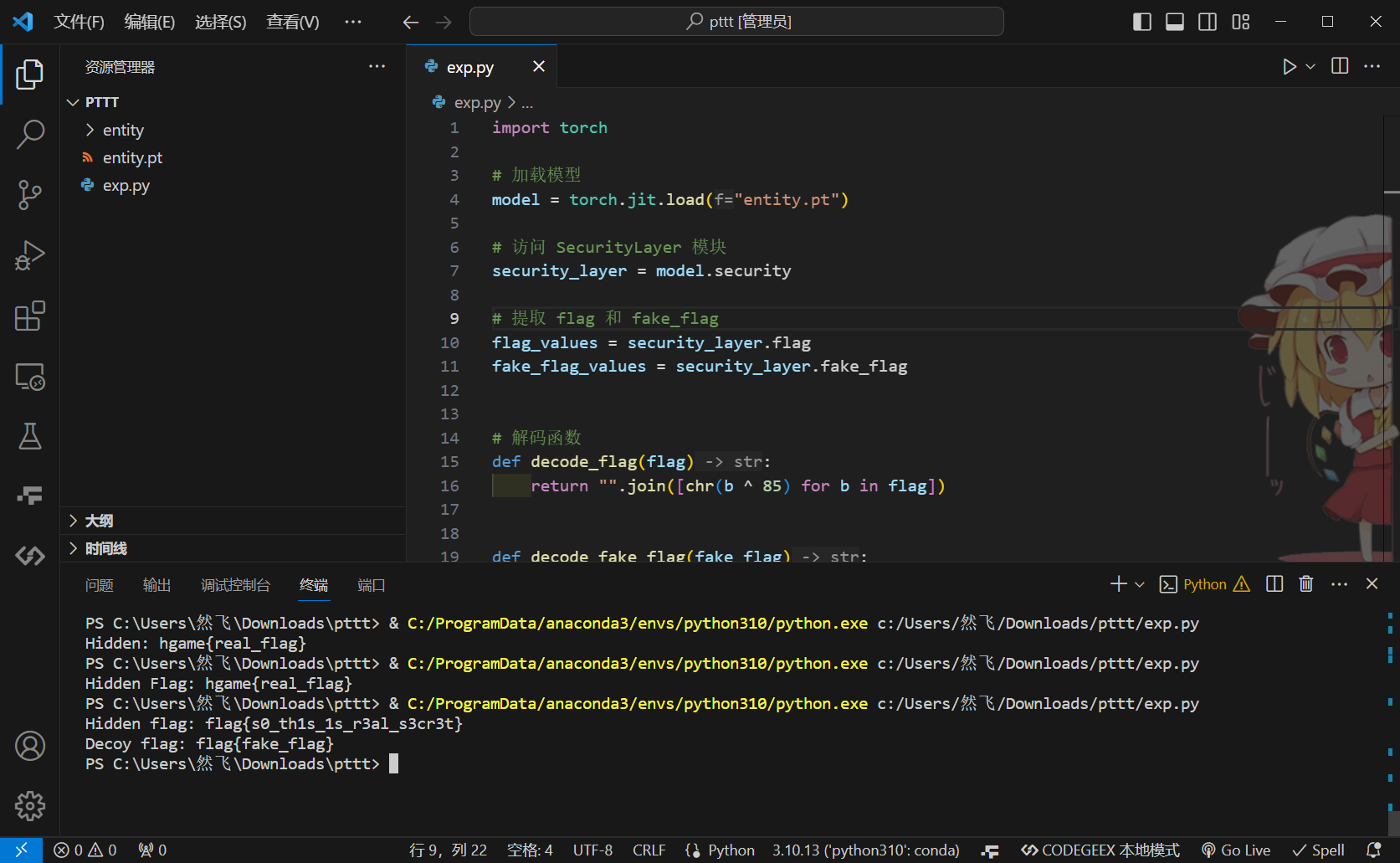
Task: Open the 文件(F) menu
Action: (79, 22)
